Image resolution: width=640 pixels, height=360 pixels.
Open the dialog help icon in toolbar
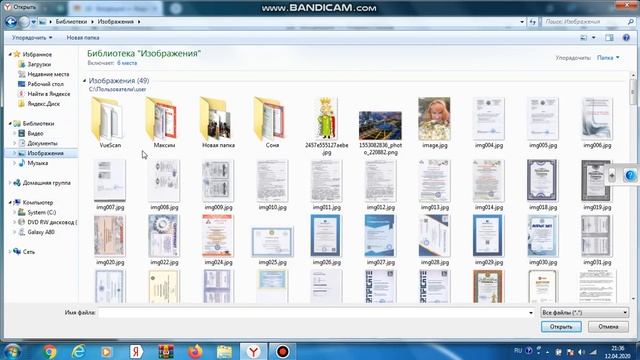click(x=626, y=38)
